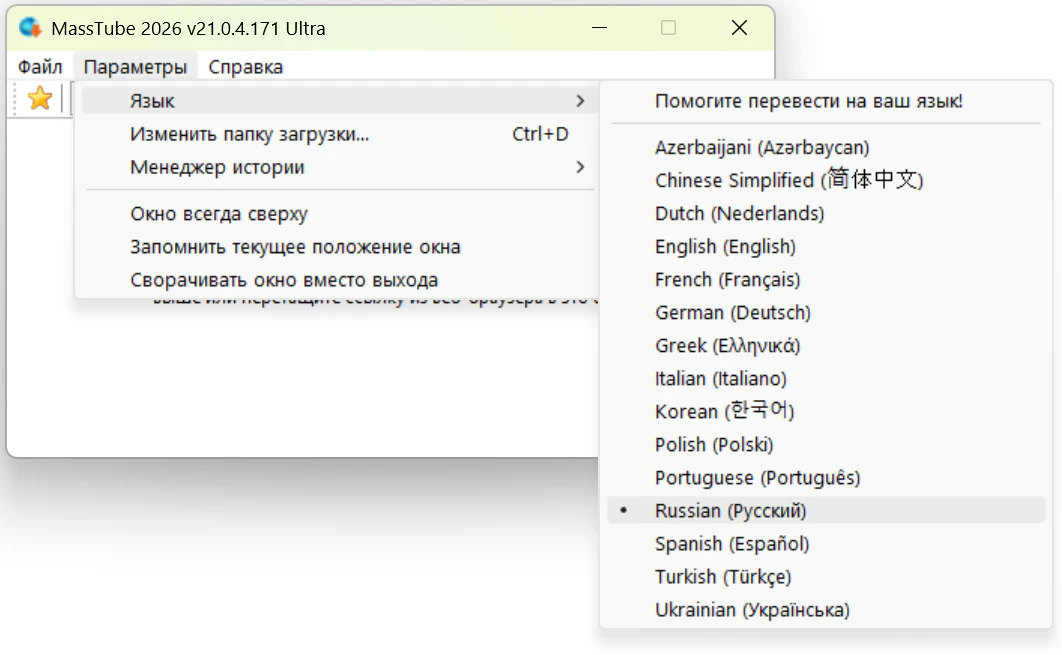Viewport: 1062px width, 655px height.
Task: Switch language to English (English)
Action: point(725,247)
